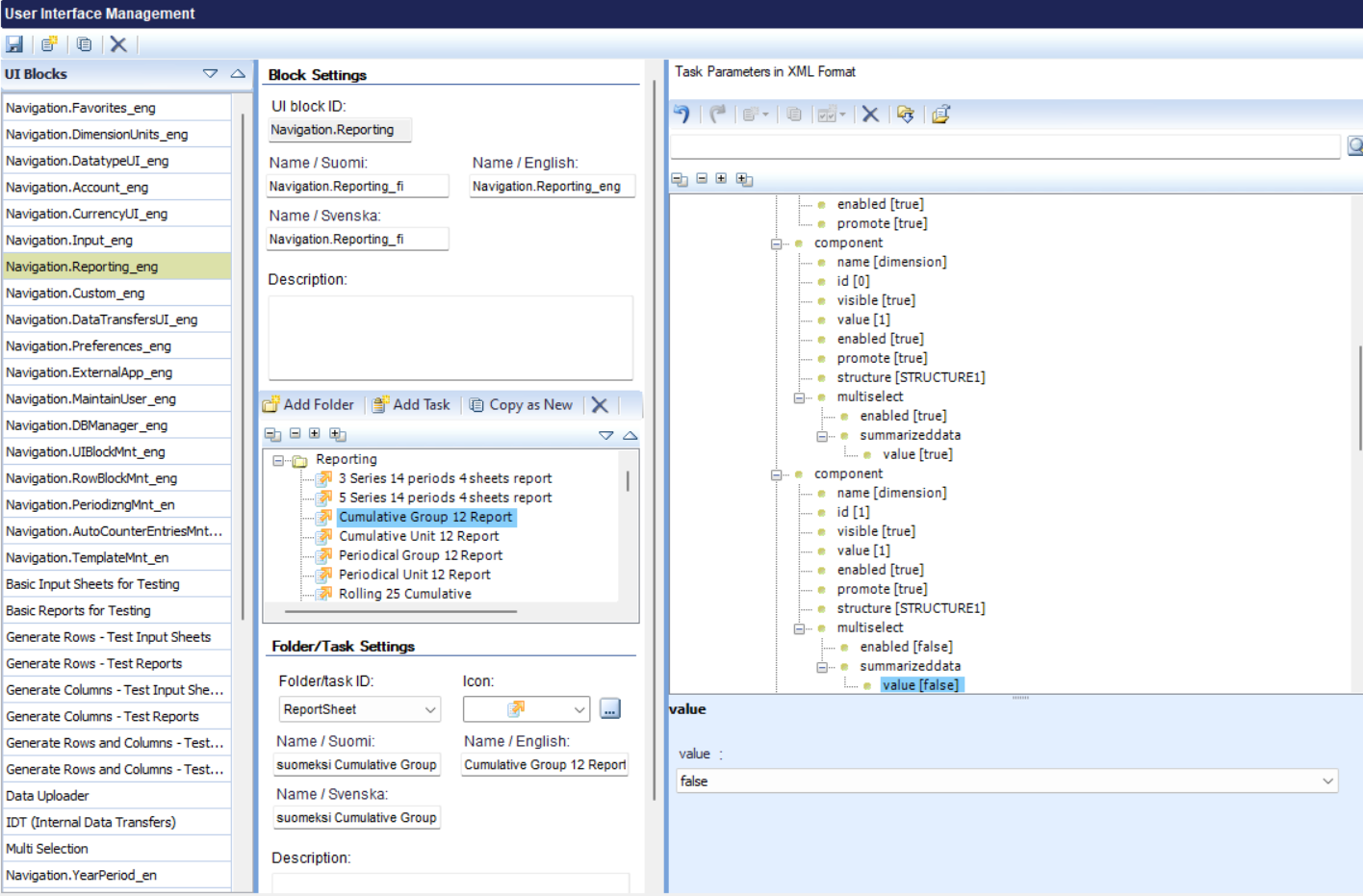
Task: Click the magnifier search icon beside XML search field
Action: [1355, 146]
